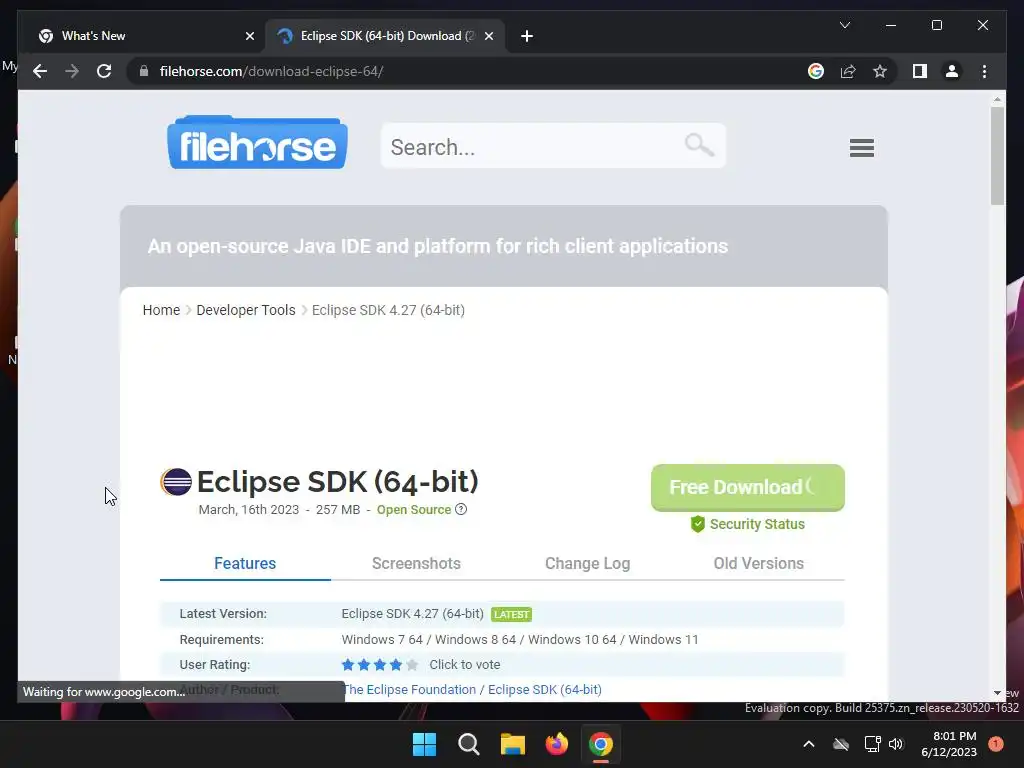The image size is (1024, 768).
Task: Open the network status tray icon
Action: [x=872, y=744]
